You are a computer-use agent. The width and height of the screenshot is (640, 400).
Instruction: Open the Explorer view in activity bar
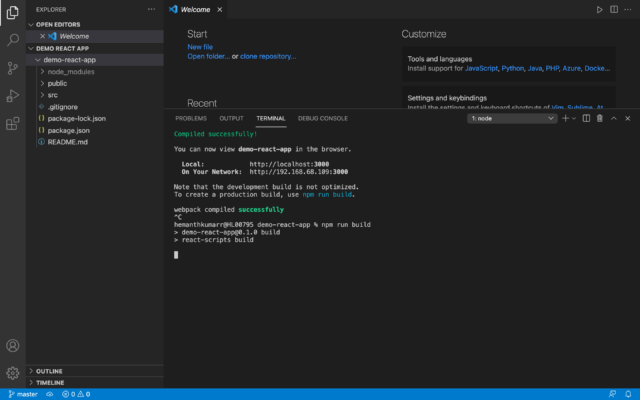13,13
